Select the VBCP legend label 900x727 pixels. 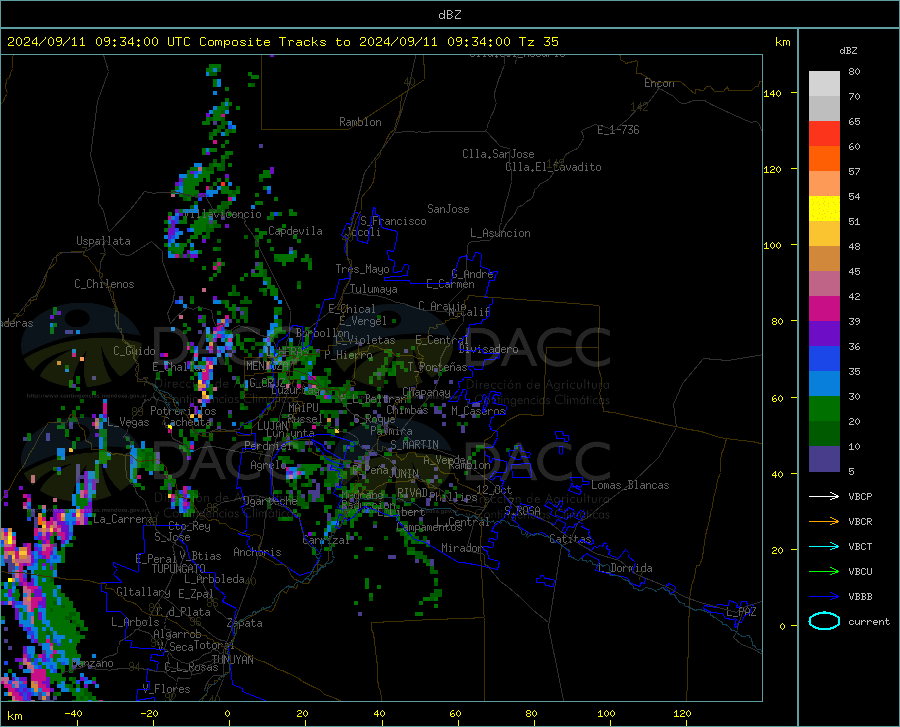click(x=860, y=497)
